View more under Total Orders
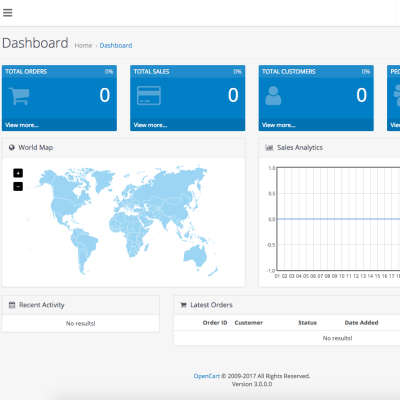 22,125
